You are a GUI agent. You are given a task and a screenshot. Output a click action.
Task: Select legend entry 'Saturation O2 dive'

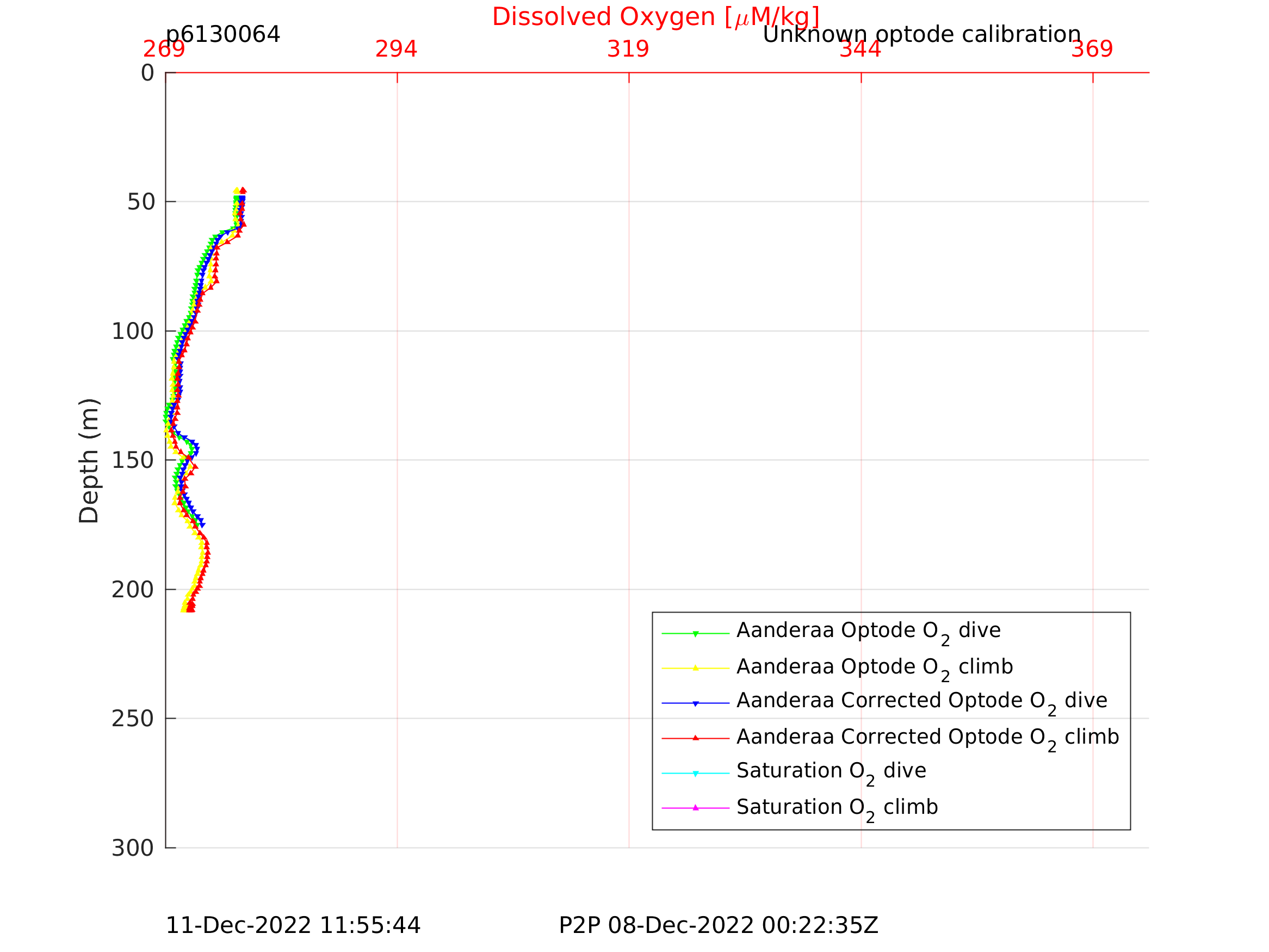point(831,774)
